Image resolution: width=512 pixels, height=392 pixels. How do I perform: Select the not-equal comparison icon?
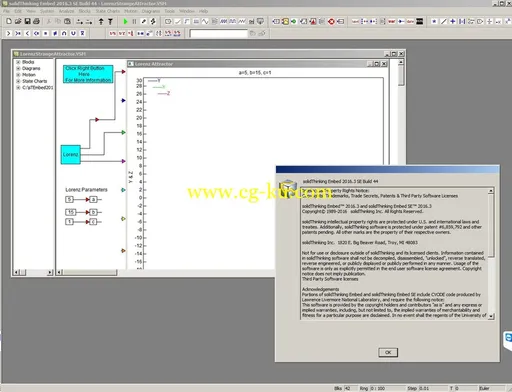(x=55, y=33)
